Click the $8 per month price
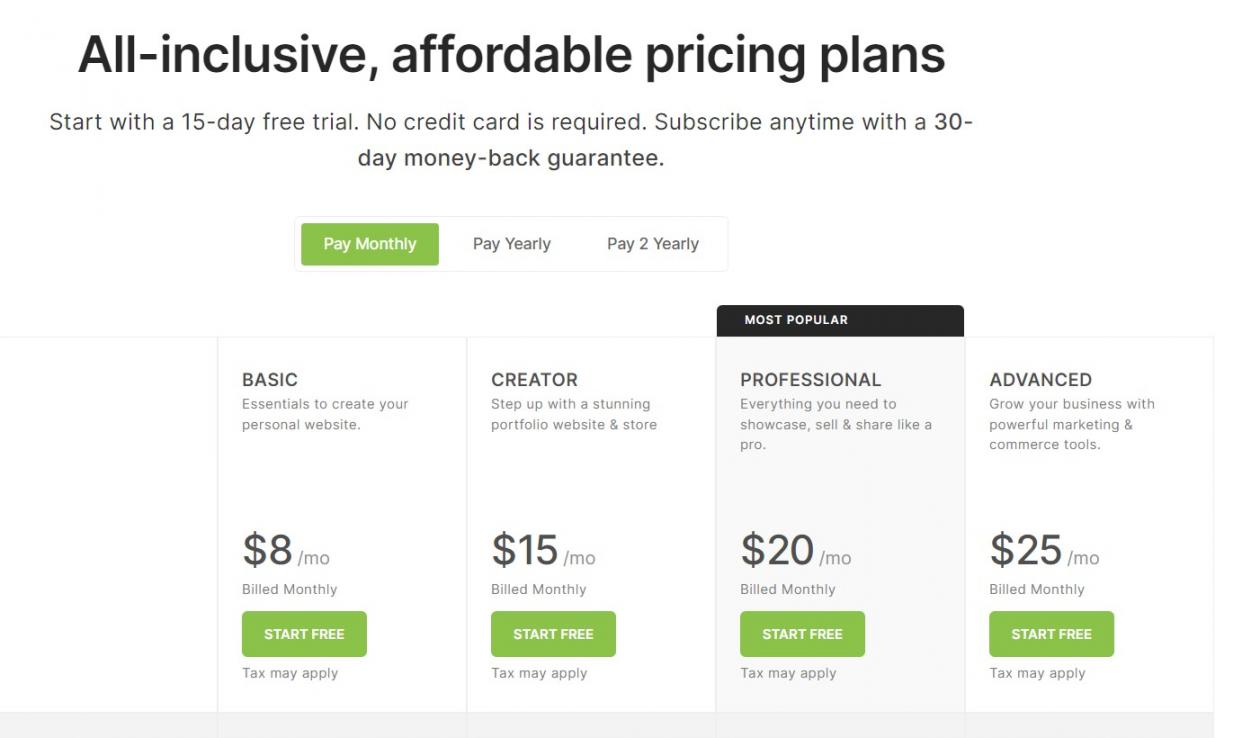Viewport: 1260px width, 738px height. [285, 551]
